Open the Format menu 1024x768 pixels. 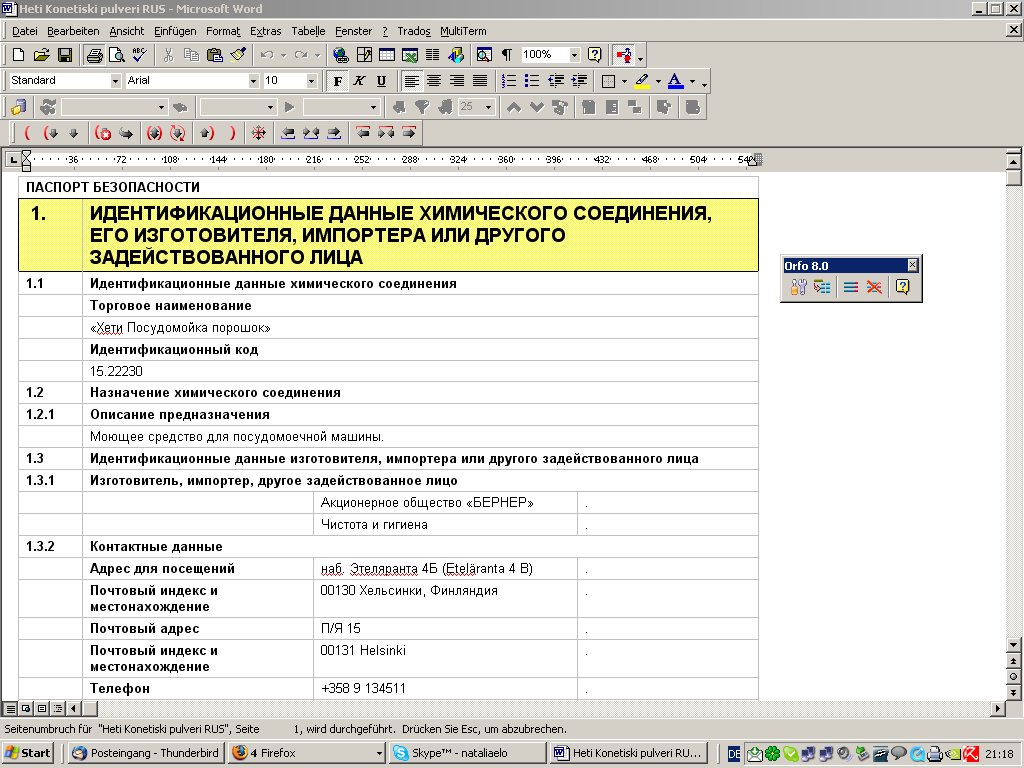pos(223,31)
